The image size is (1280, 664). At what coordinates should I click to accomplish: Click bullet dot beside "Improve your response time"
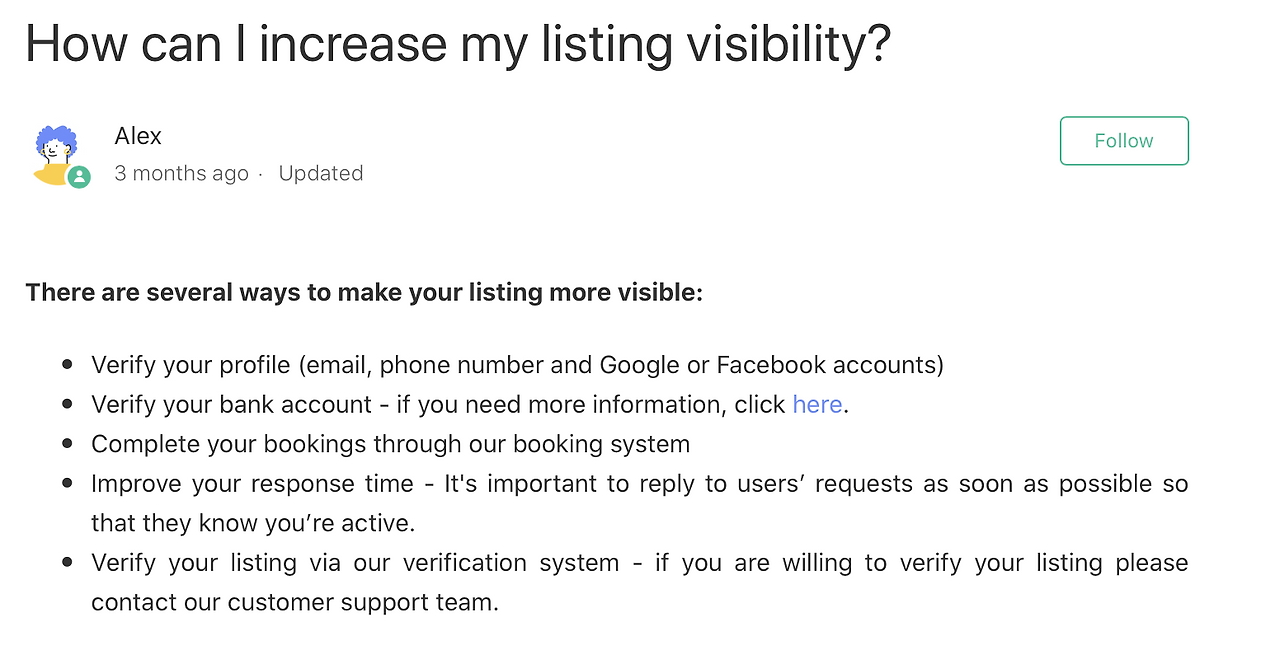click(x=67, y=483)
